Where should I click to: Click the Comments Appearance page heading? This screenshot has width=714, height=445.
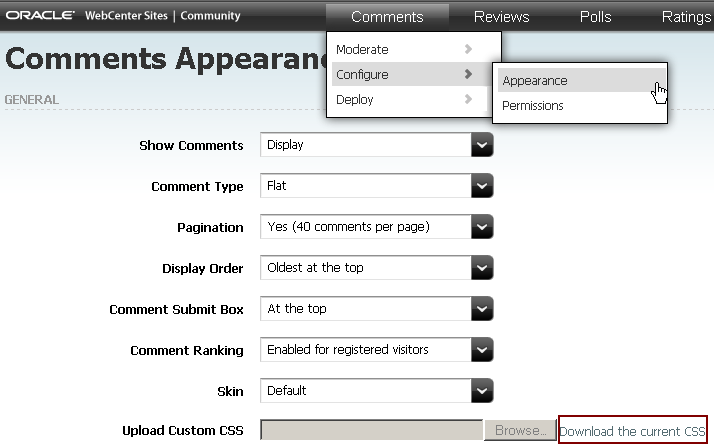click(166, 60)
